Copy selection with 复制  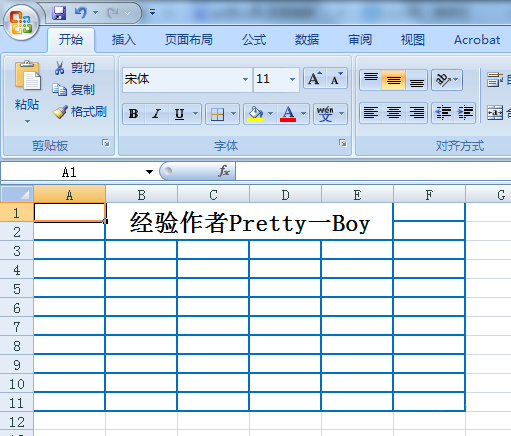point(73,90)
